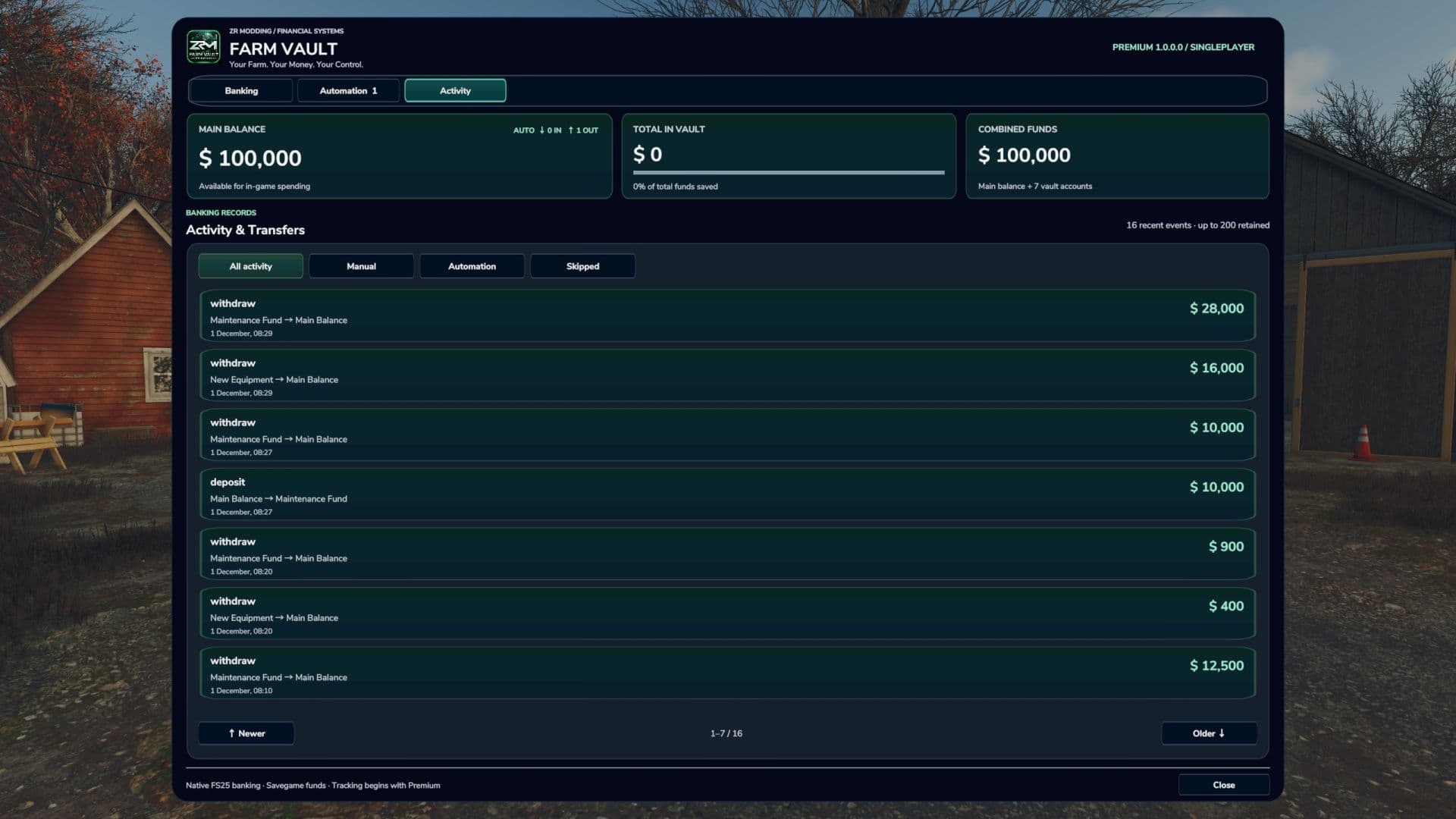Go to Newer activity entries
The image size is (1456, 819).
pos(246,733)
